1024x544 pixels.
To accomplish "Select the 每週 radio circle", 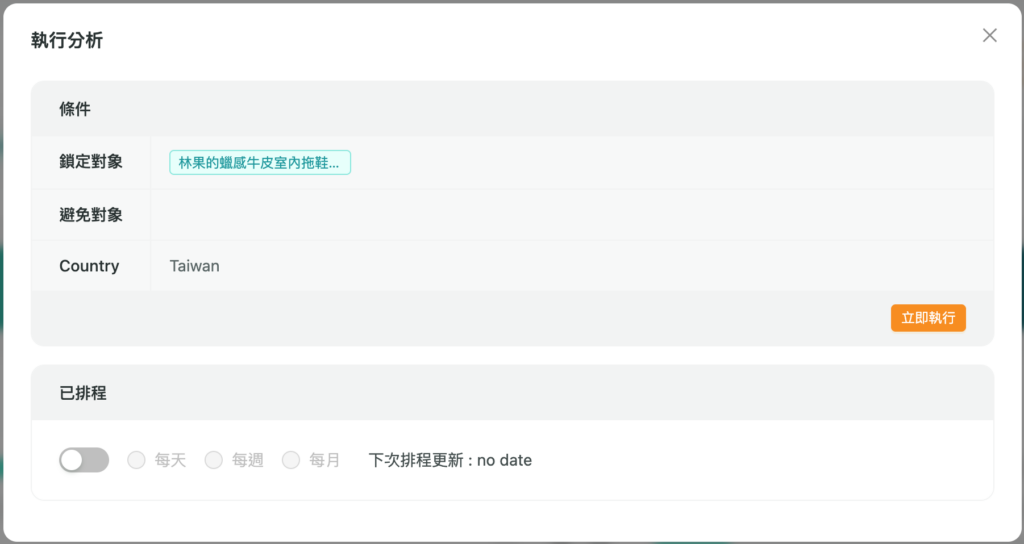I will (x=214, y=460).
